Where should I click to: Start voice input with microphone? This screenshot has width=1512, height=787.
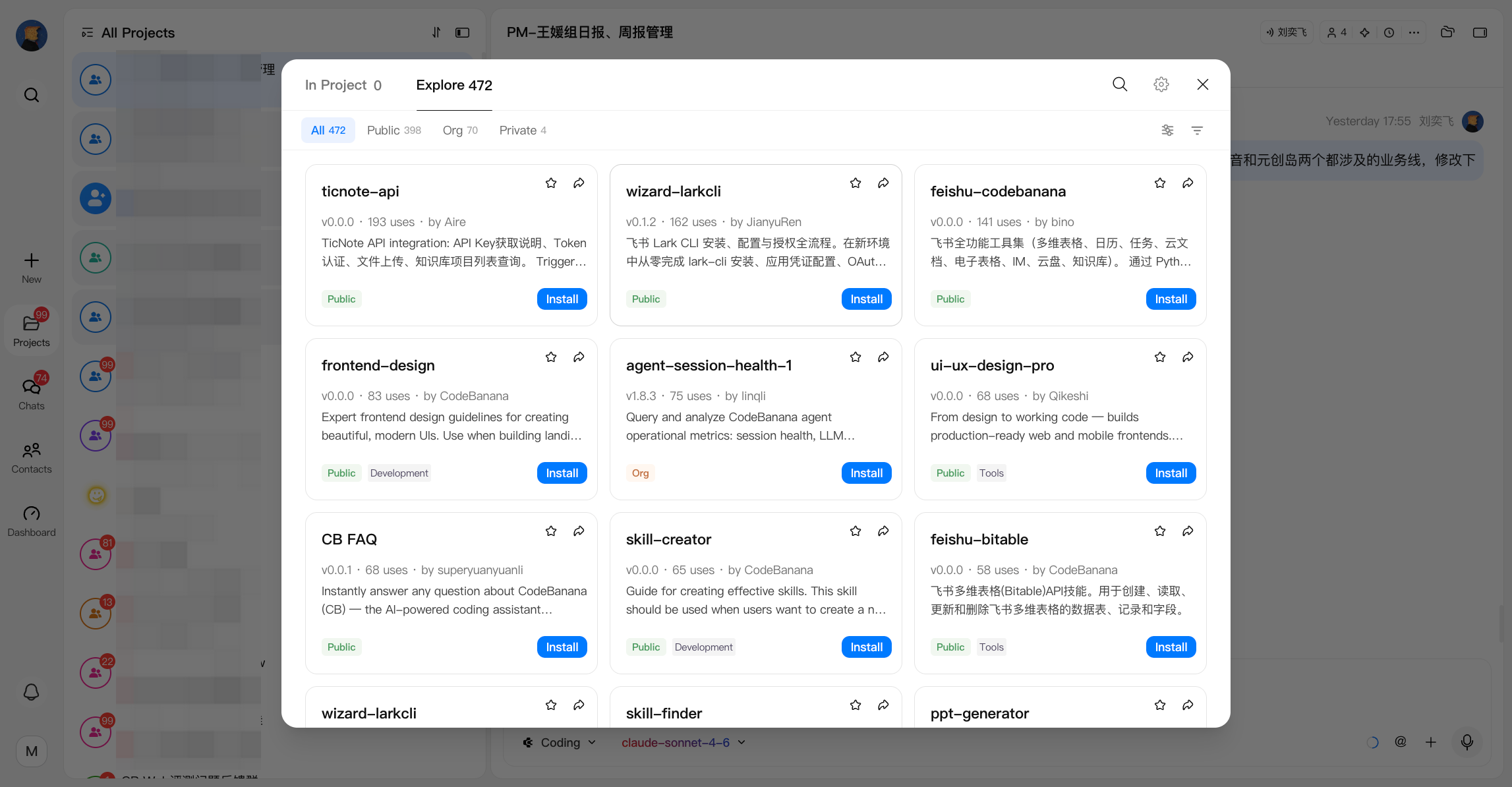pyautogui.click(x=1467, y=743)
